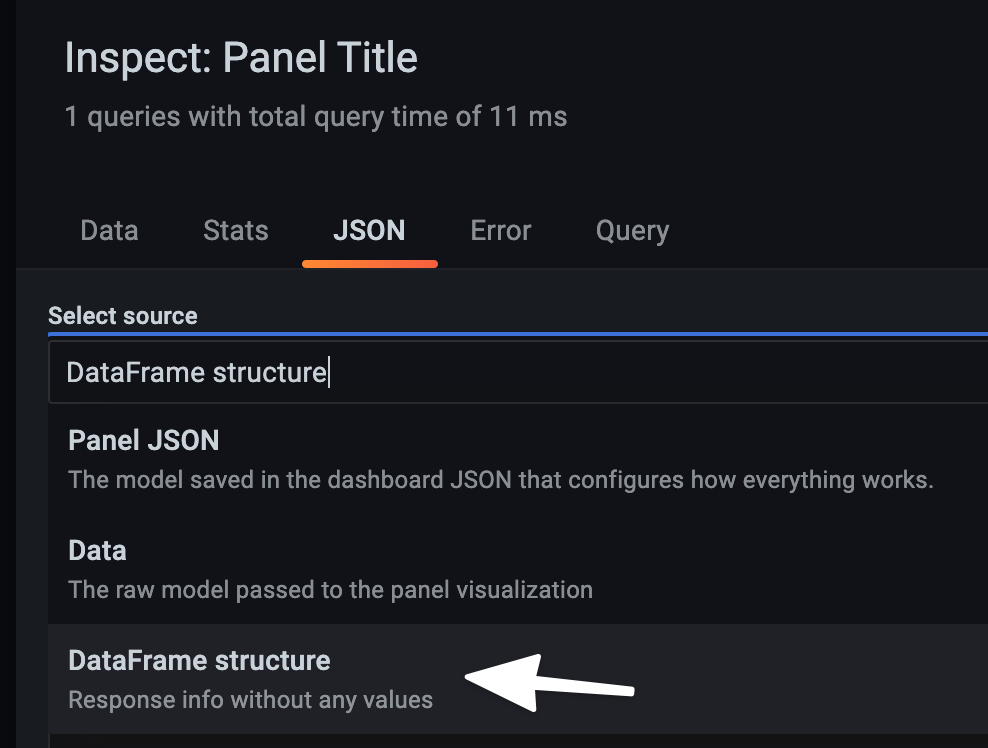
Task: Switch to the Data tab
Action: coord(108,230)
